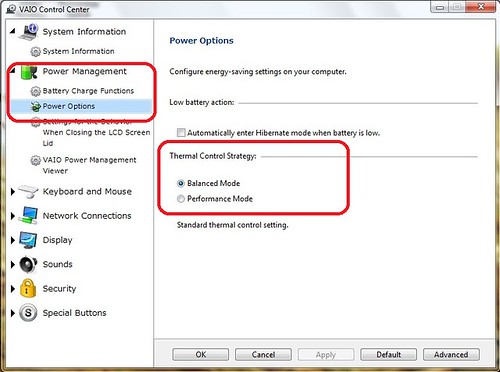Click the OK button

click(x=201, y=354)
